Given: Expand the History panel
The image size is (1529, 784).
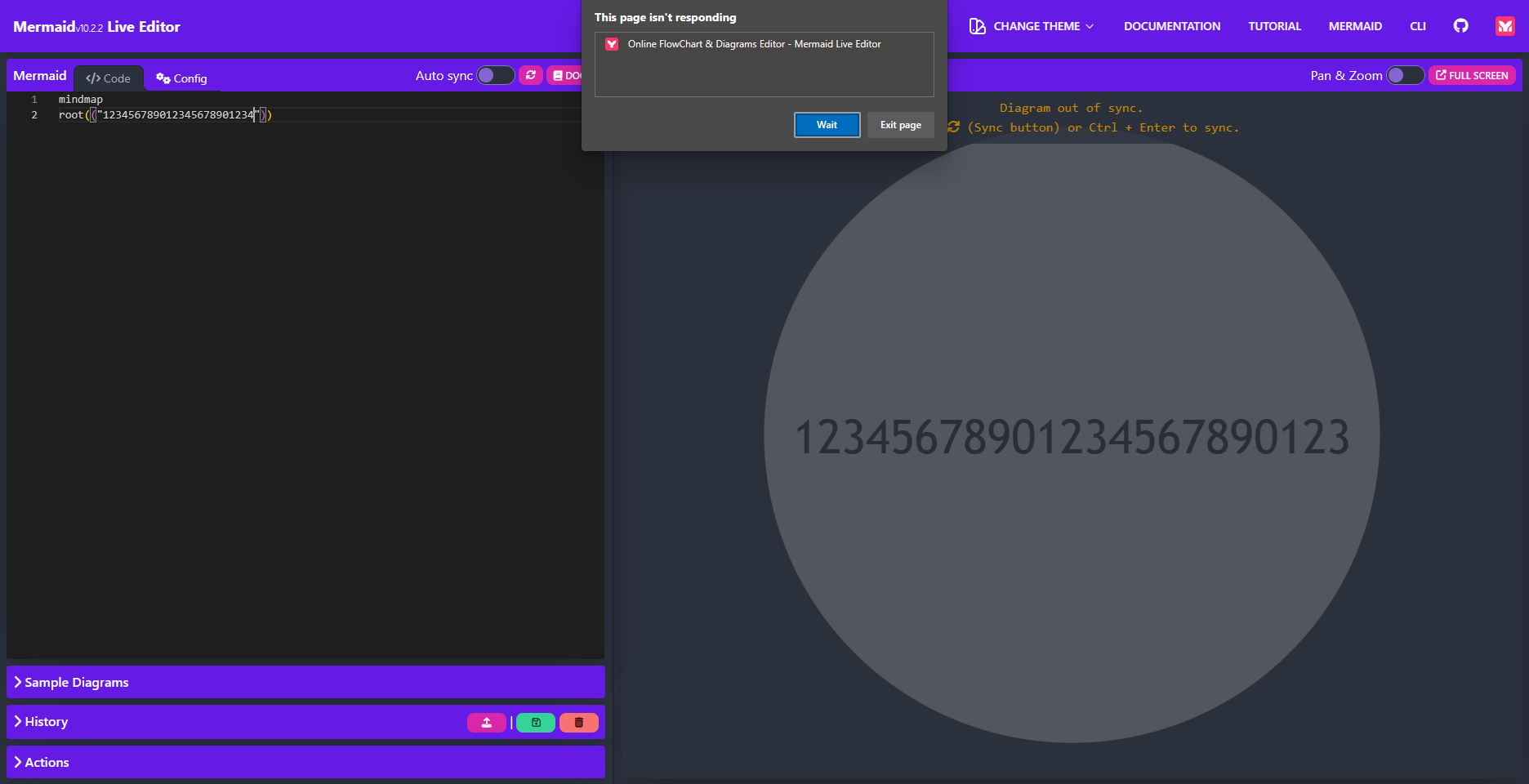Looking at the screenshot, I should 46,722.
